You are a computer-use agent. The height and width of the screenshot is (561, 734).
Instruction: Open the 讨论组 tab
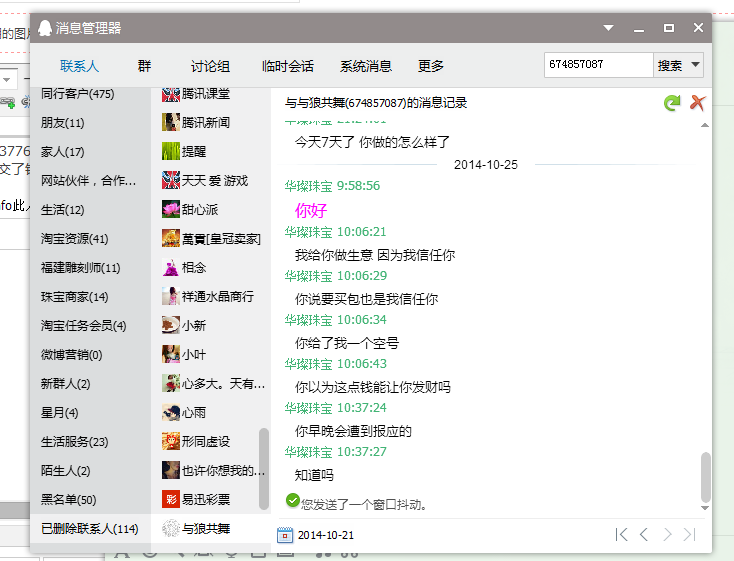[210, 66]
